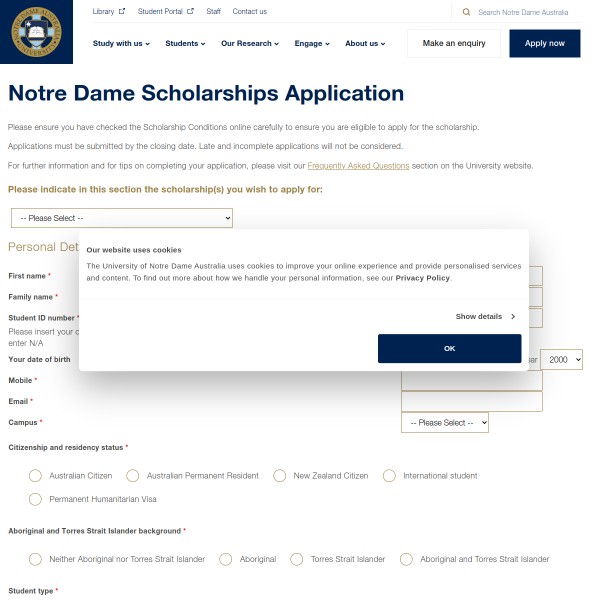Open the Campus dropdown
The width and height of the screenshot is (600, 600).
point(445,423)
